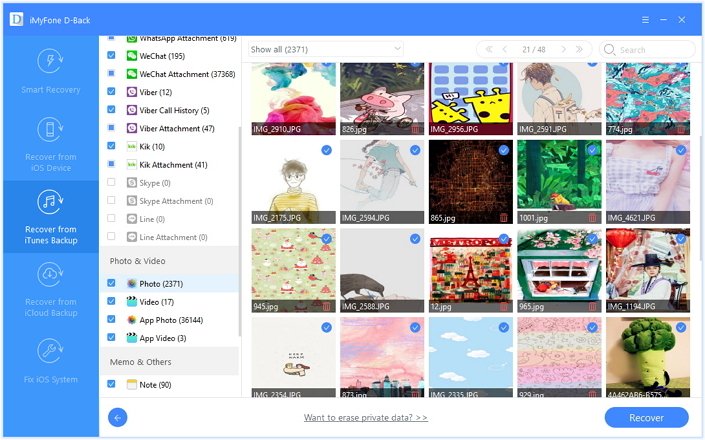Toggle the Viber Attachment checkbox

coord(111,128)
